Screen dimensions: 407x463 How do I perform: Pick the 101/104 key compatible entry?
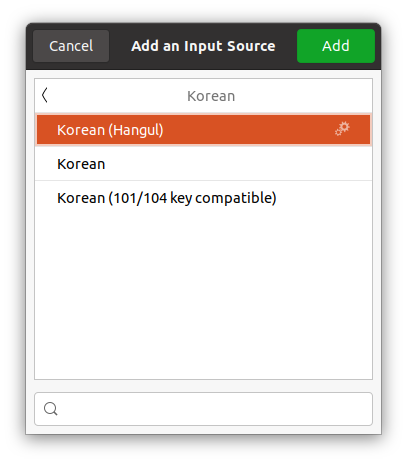(x=203, y=198)
